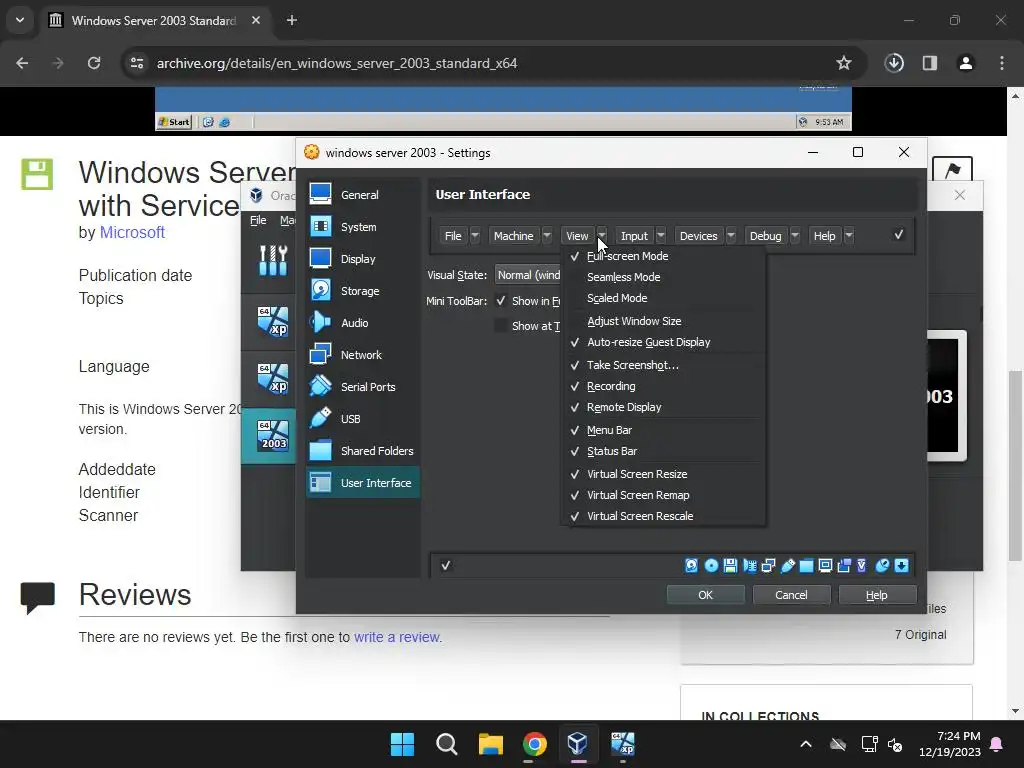1024x768 pixels.
Task: Uncheck the Remote Display entry
Action: click(x=663, y=407)
